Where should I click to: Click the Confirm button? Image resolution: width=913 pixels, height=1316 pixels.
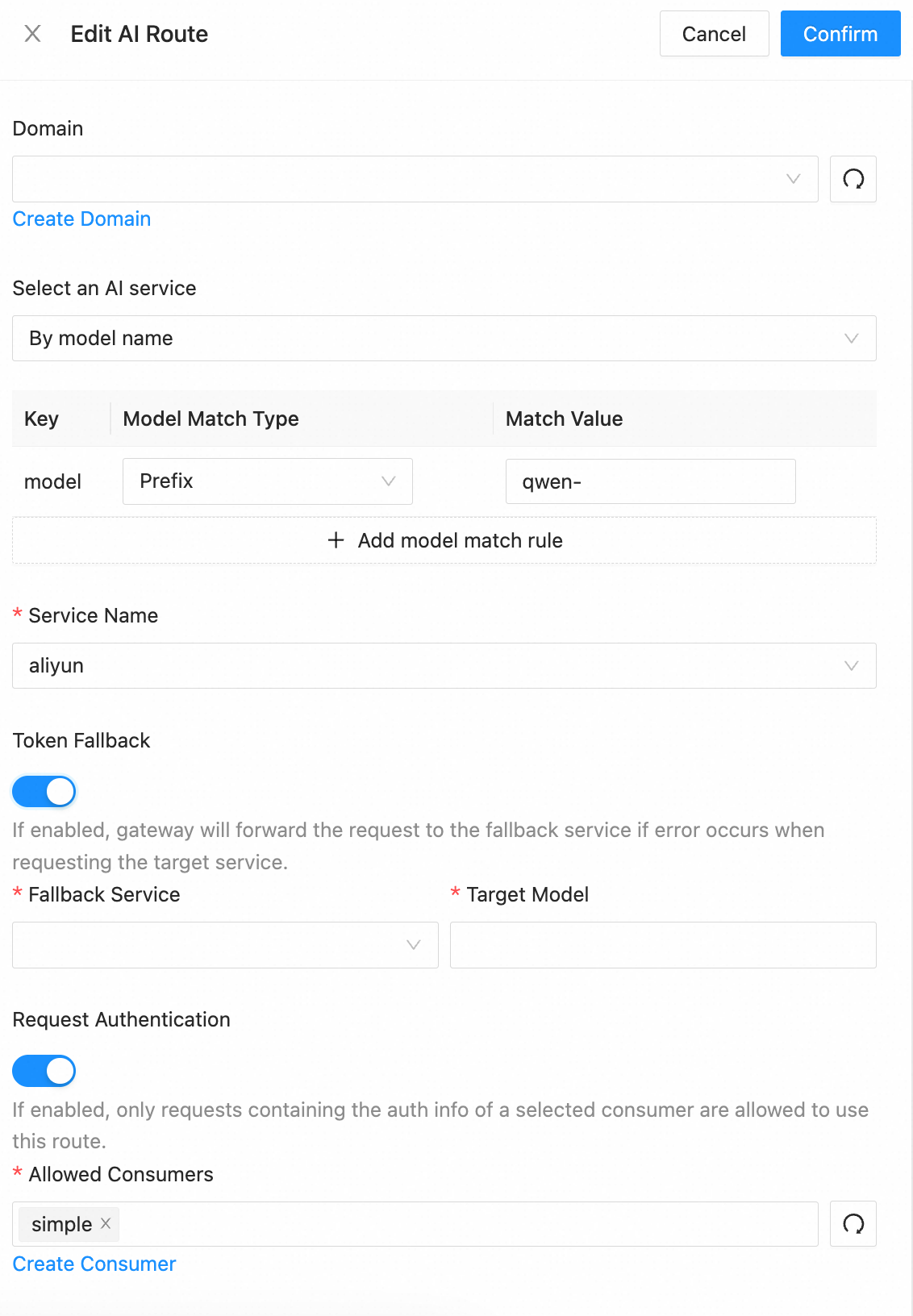click(x=840, y=34)
